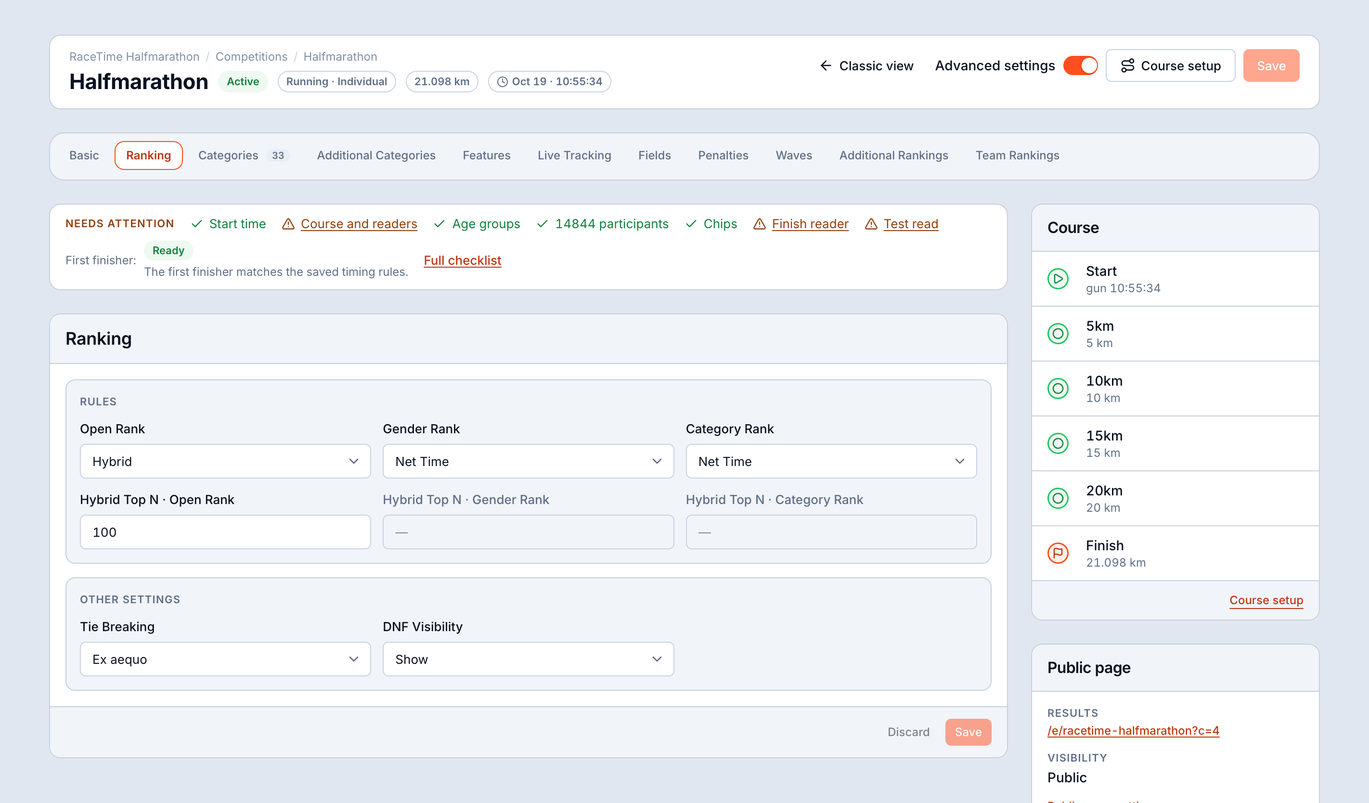
Task: Open the Category Rank dropdown
Action: 831,461
